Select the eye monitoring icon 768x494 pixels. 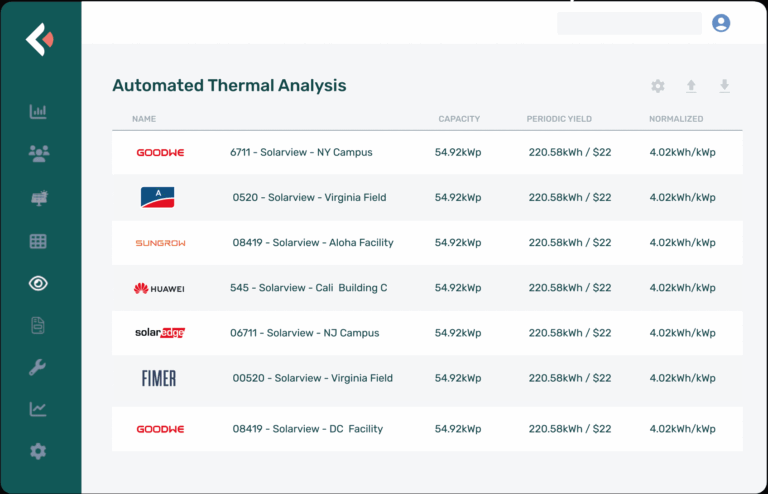[38, 283]
